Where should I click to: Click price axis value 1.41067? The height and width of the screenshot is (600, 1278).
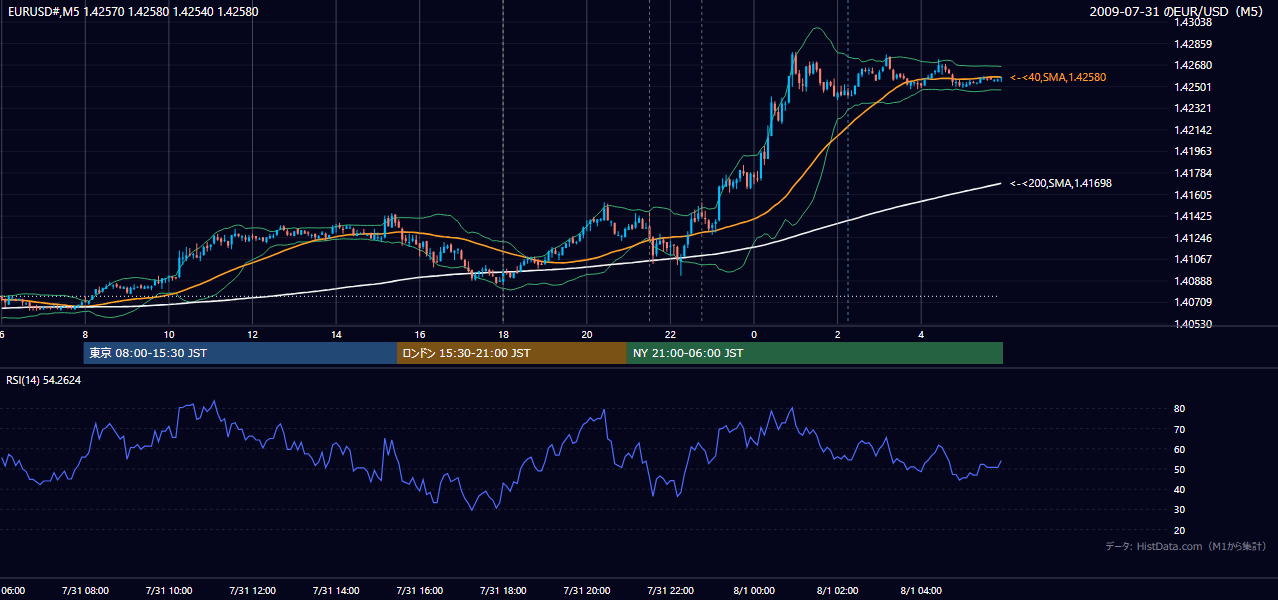click(x=1192, y=259)
